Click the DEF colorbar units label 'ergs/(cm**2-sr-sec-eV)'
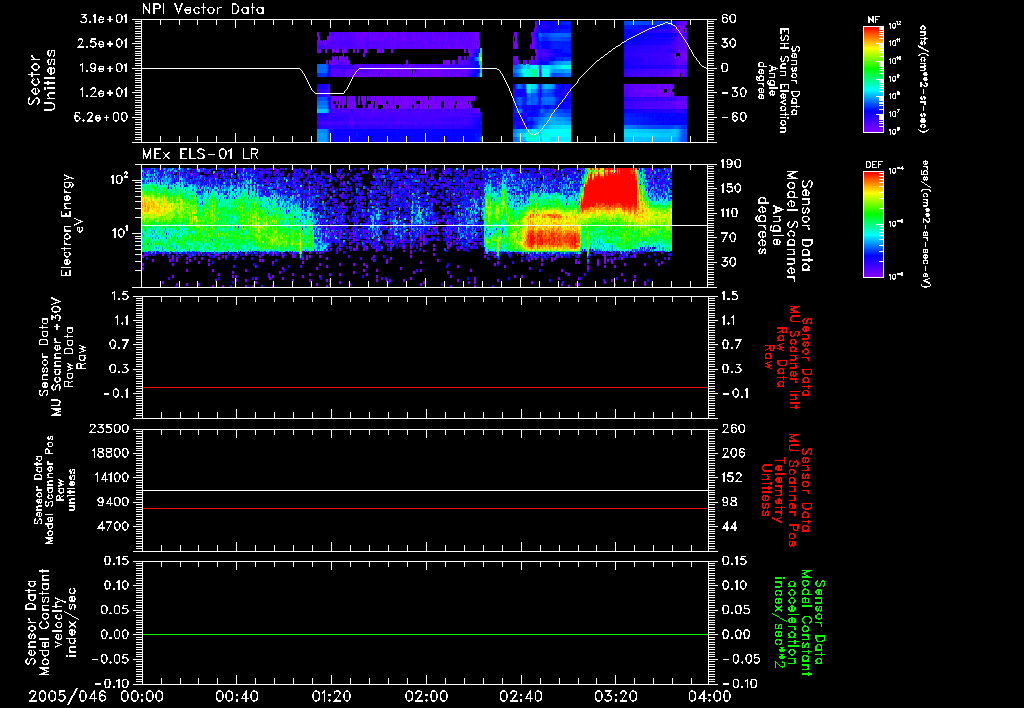Screen dimensions: 1024x708 click(926, 224)
